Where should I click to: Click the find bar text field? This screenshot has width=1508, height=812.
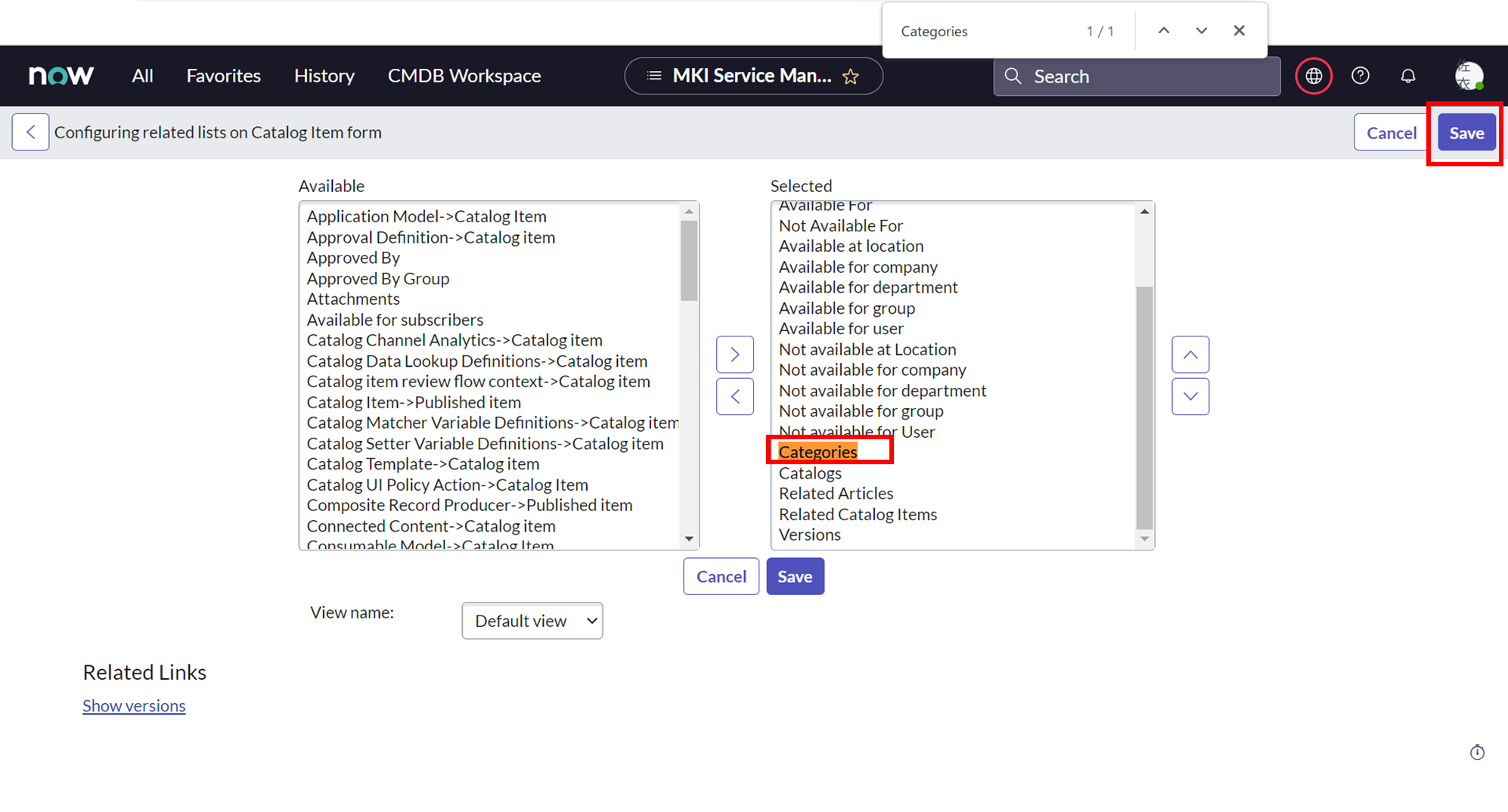983,31
